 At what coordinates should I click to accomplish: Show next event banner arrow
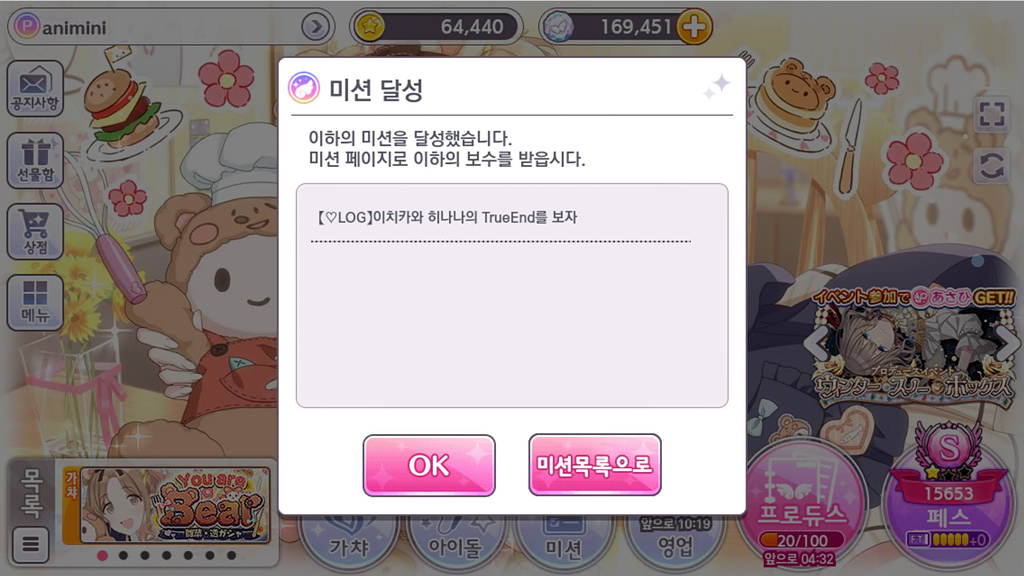click(1008, 342)
